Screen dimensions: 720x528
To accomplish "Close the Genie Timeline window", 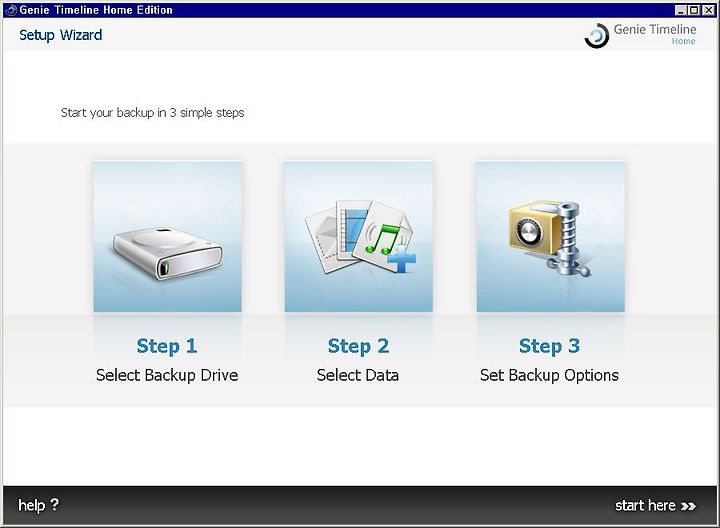I will [x=707, y=10].
